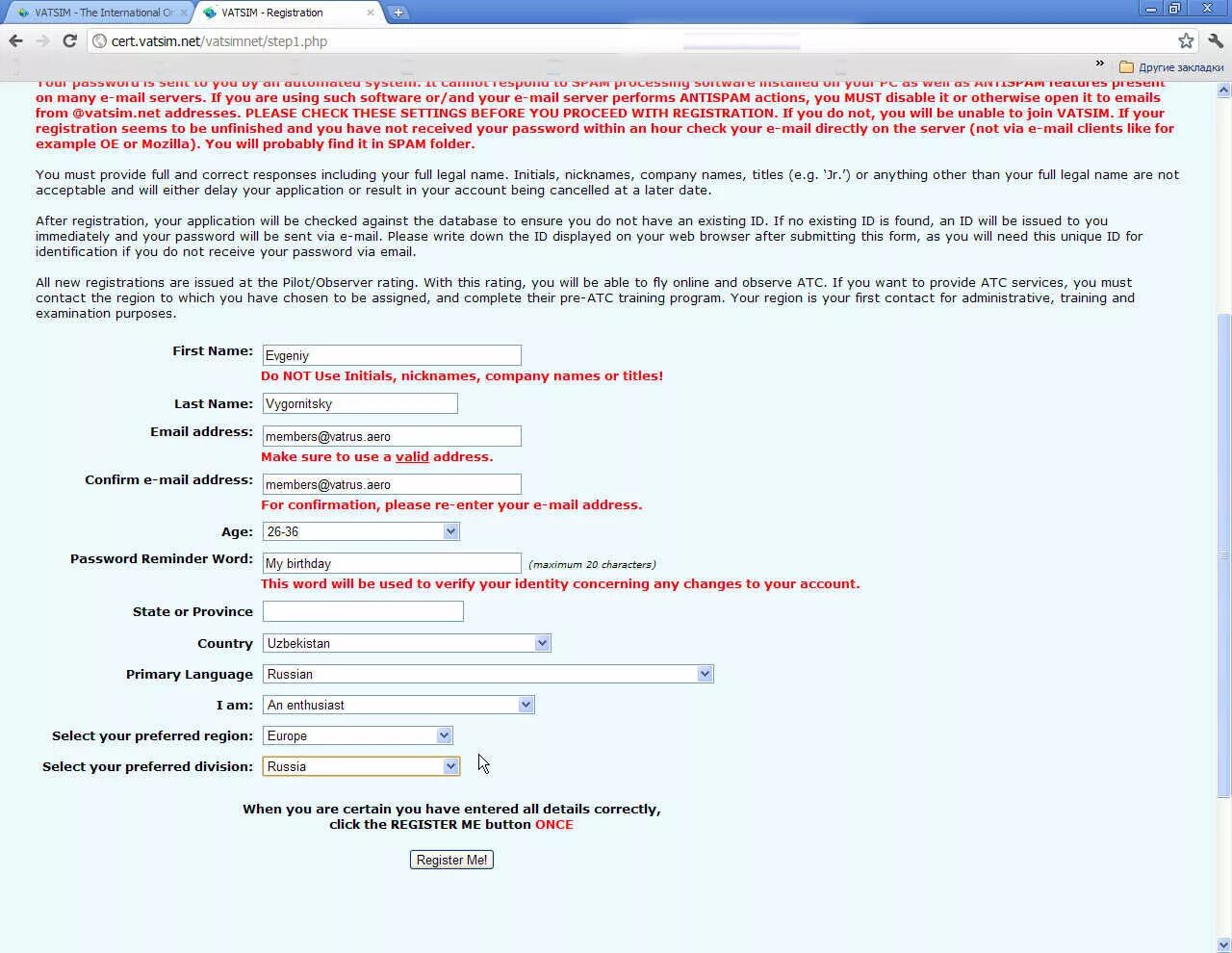Click the Email address field
Screen dimensions: 1232x953
(392, 436)
